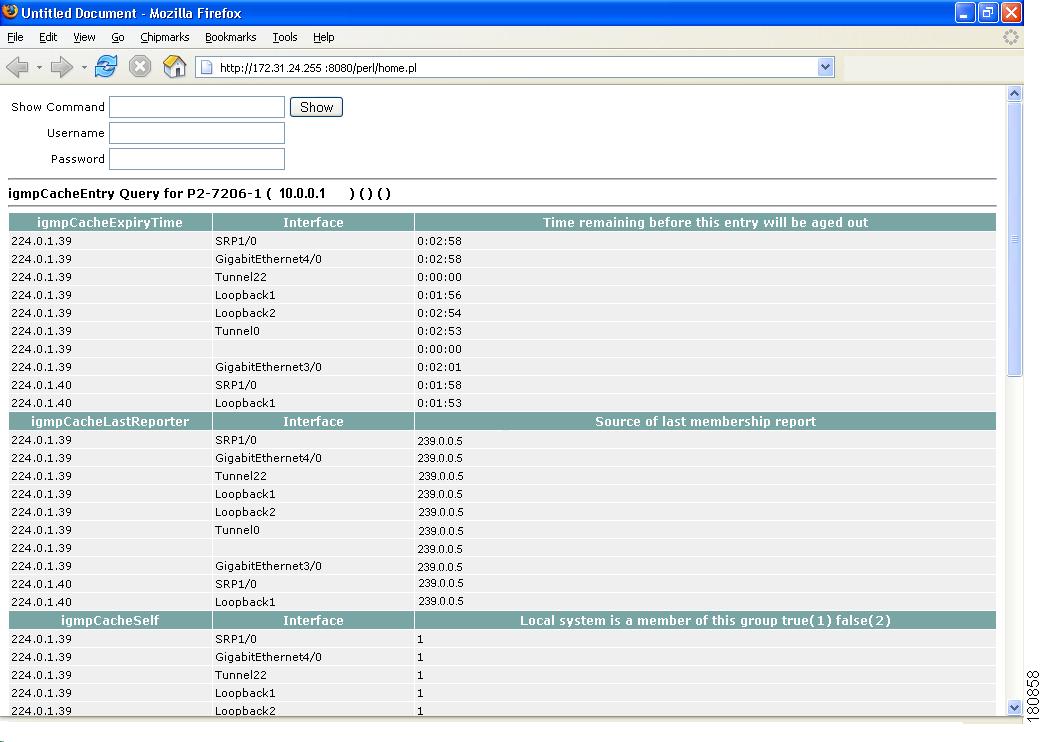1043x742 pixels.
Task: Reload the current page
Action: click(105, 67)
